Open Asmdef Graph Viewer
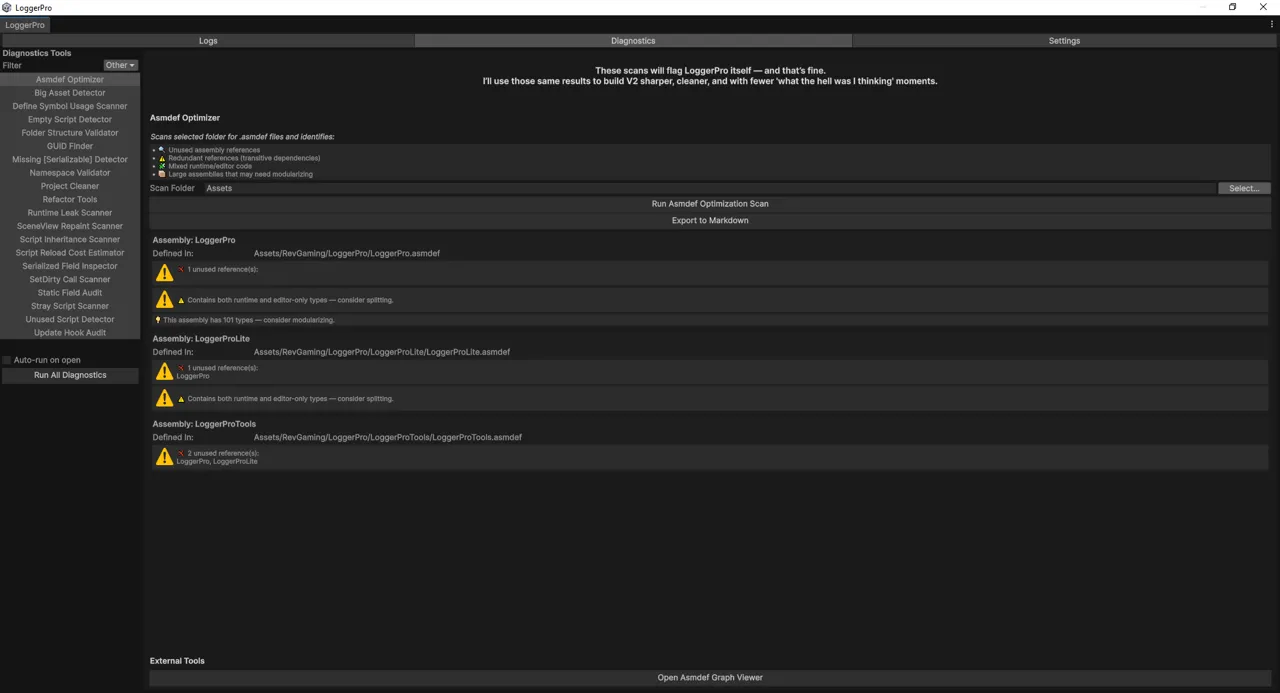This screenshot has width=1280, height=693. pyautogui.click(x=710, y=678)
